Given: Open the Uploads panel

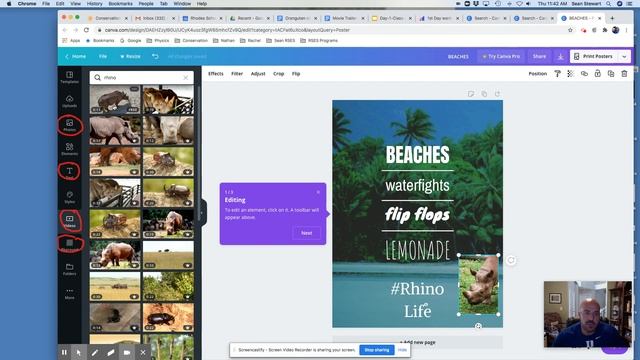Looking at the screenshot, I should (69, 101).
